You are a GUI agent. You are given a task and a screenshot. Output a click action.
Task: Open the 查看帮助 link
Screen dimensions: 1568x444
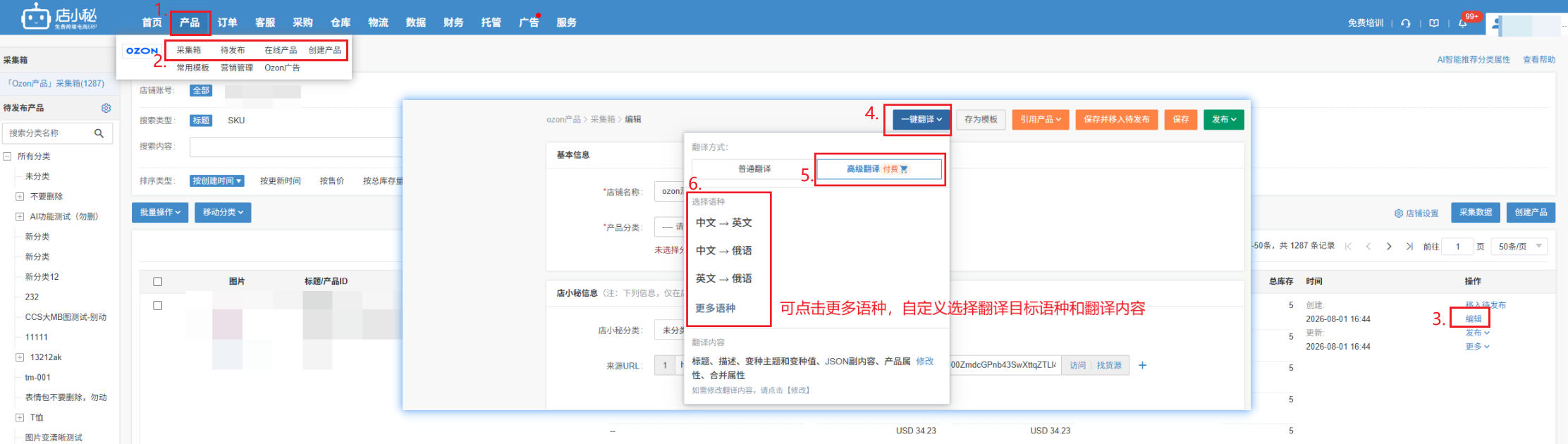pyautogui.click(x=1539, y=60)
